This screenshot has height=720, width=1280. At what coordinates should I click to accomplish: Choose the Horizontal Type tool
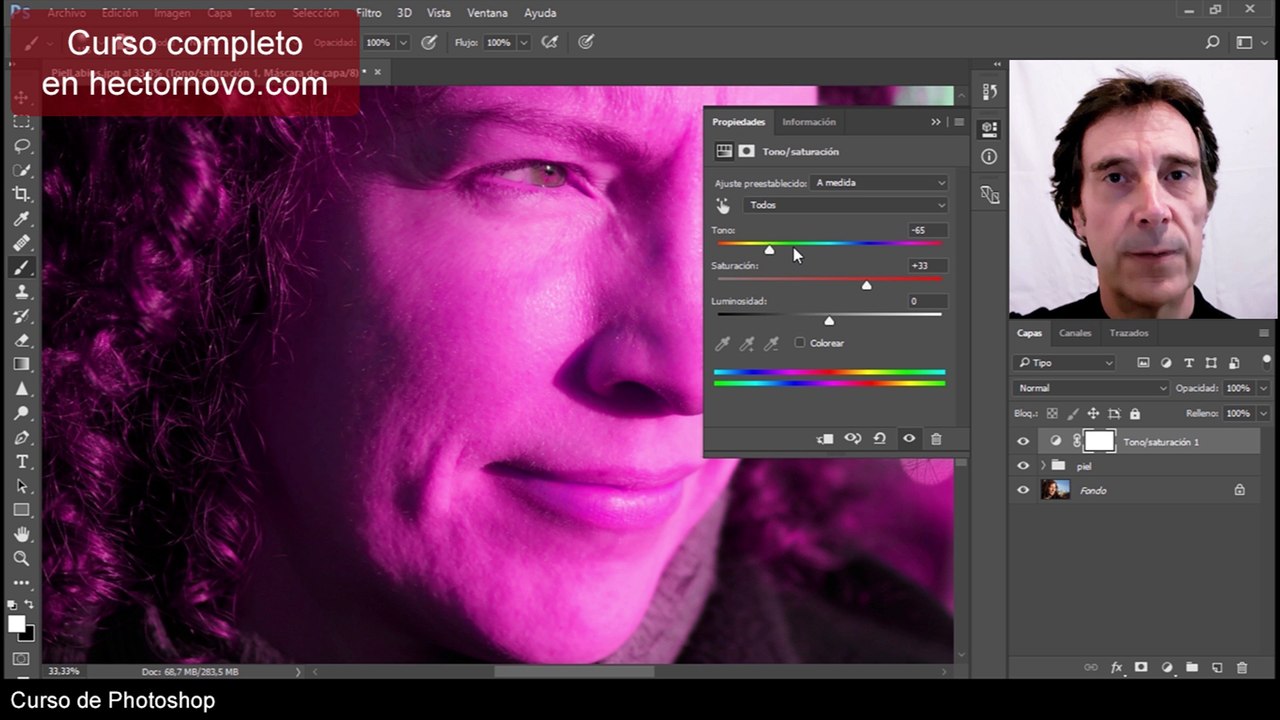(22, 462)
